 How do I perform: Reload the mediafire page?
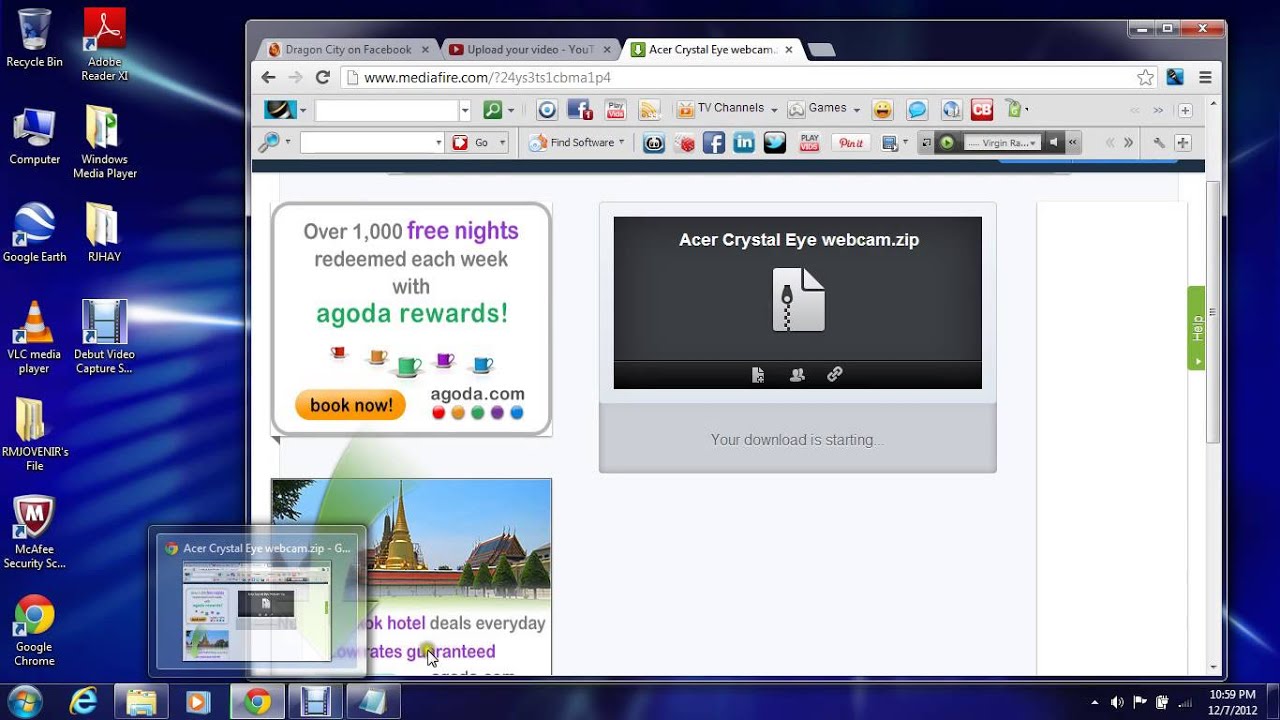tap(322, 77)
